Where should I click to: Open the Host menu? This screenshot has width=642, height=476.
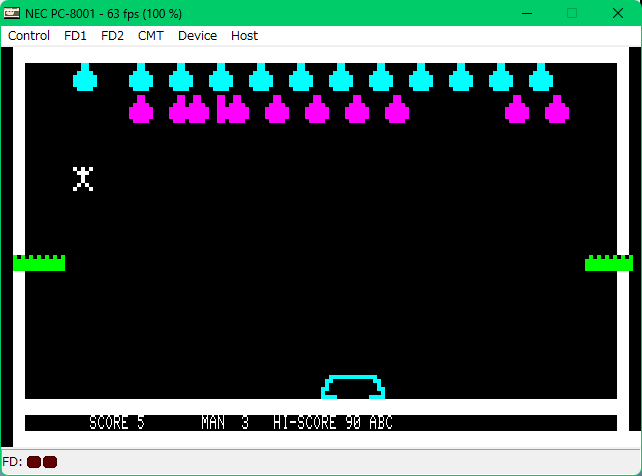pos(244,36)
